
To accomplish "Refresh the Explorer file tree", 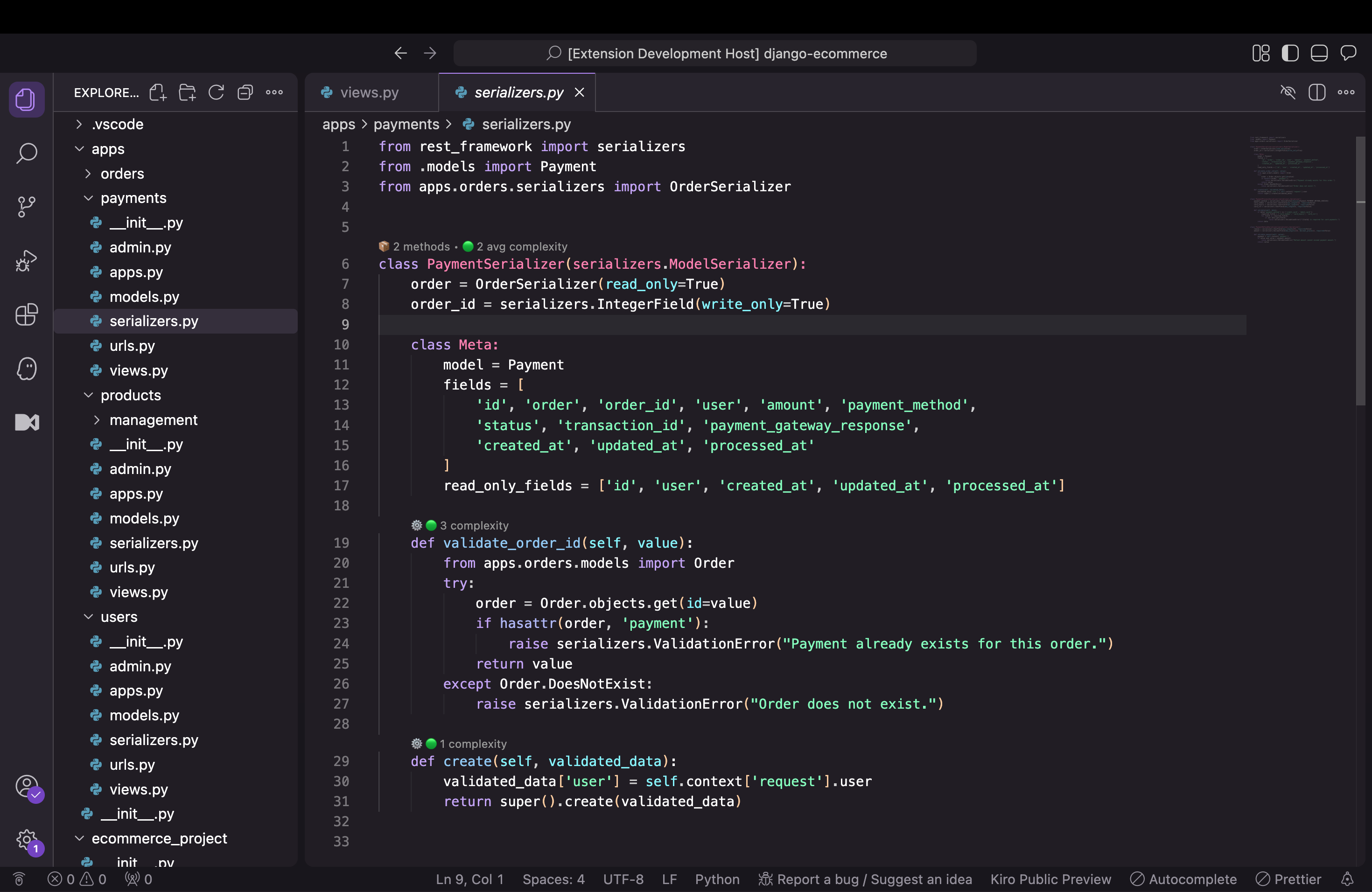I will (x=216, y=92).
